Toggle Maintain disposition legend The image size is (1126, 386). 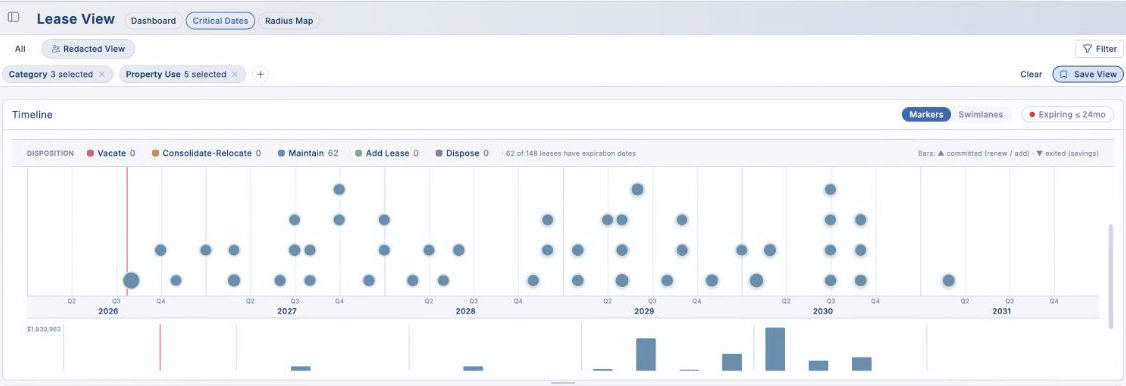pos(308,153)
